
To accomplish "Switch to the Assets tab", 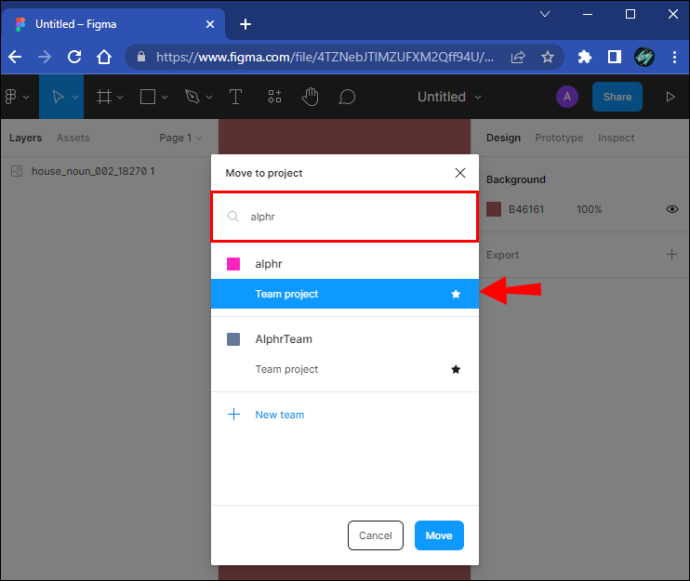I will [73, 138].
